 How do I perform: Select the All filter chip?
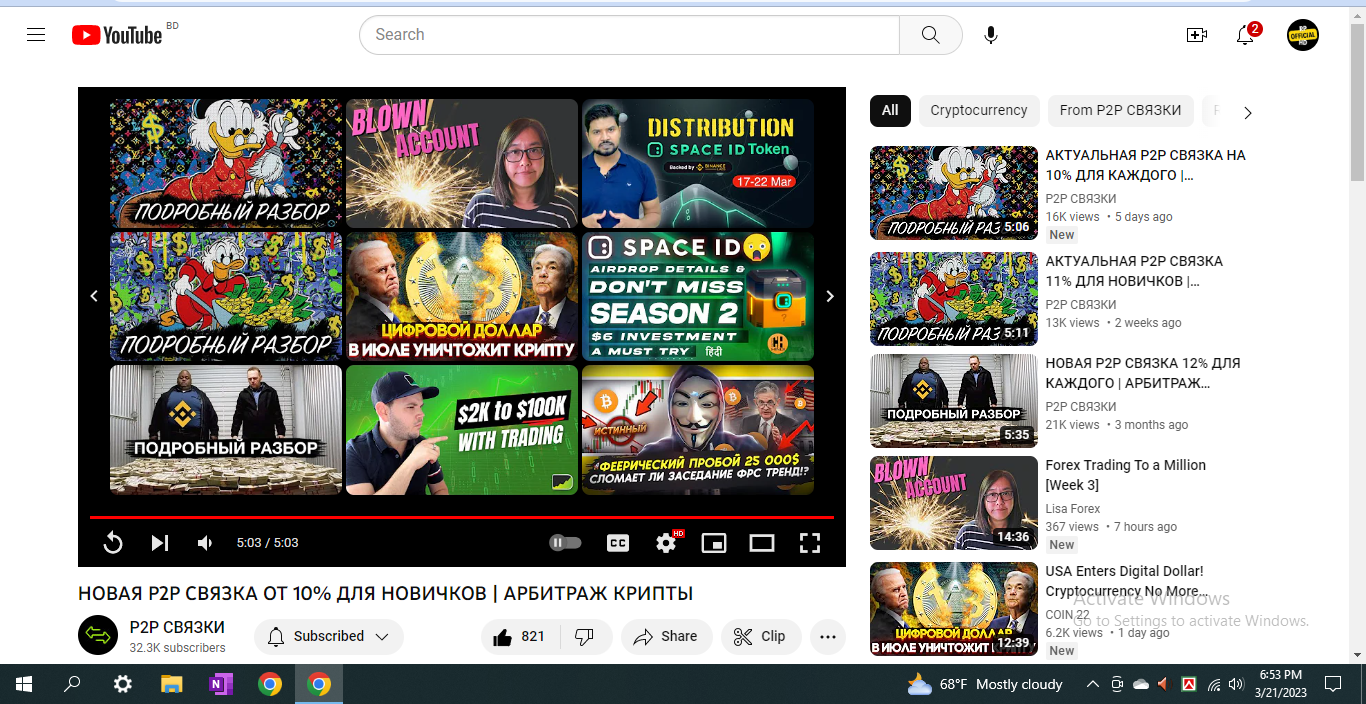point(890,111)
